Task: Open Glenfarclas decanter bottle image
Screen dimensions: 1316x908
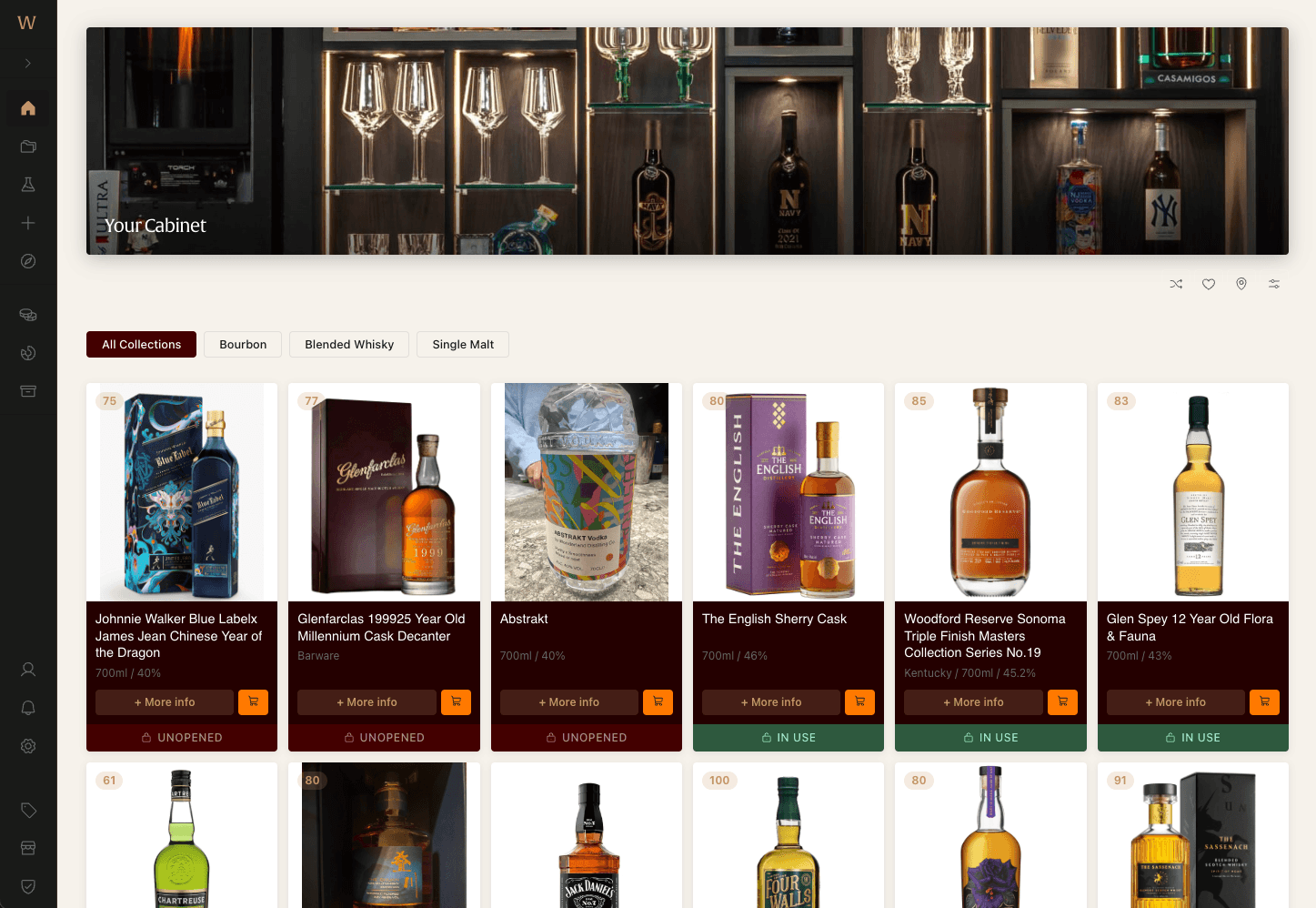Action: tap(384, 492)
